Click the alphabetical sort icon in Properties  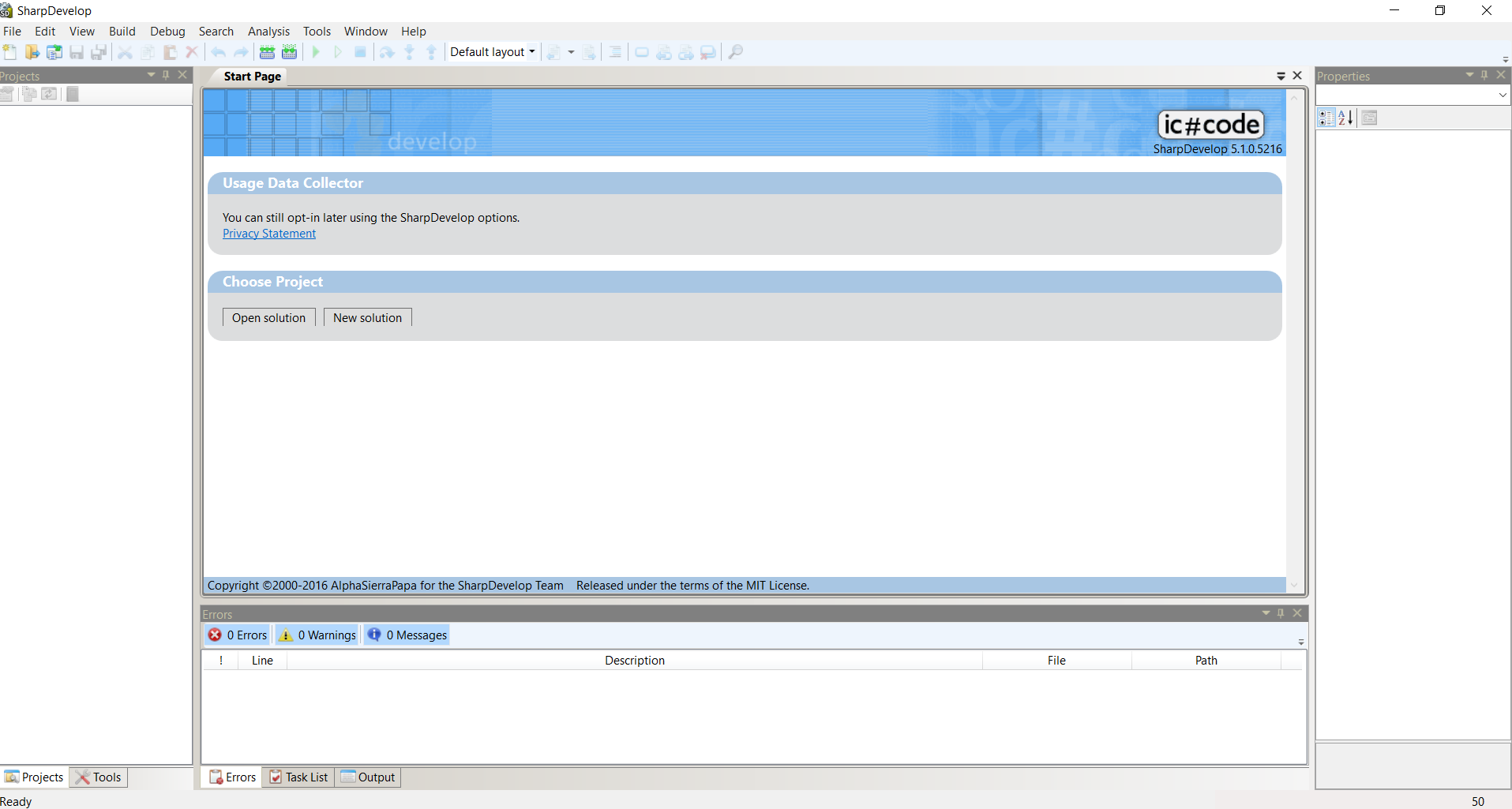pyautogui.click(x=1345, y=117)
